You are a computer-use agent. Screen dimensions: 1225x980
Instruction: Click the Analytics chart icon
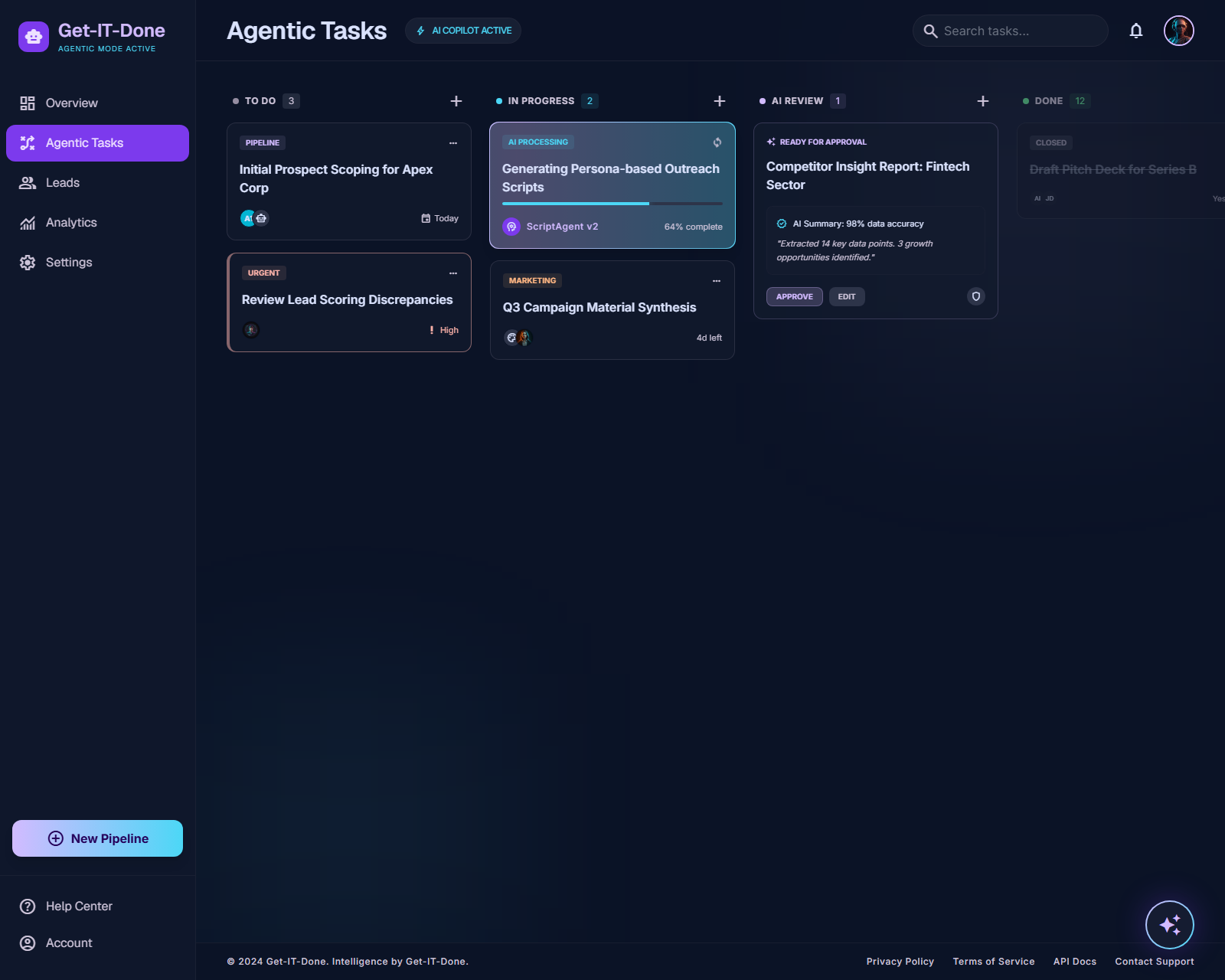pyautogui.click(x=28, y=223)
